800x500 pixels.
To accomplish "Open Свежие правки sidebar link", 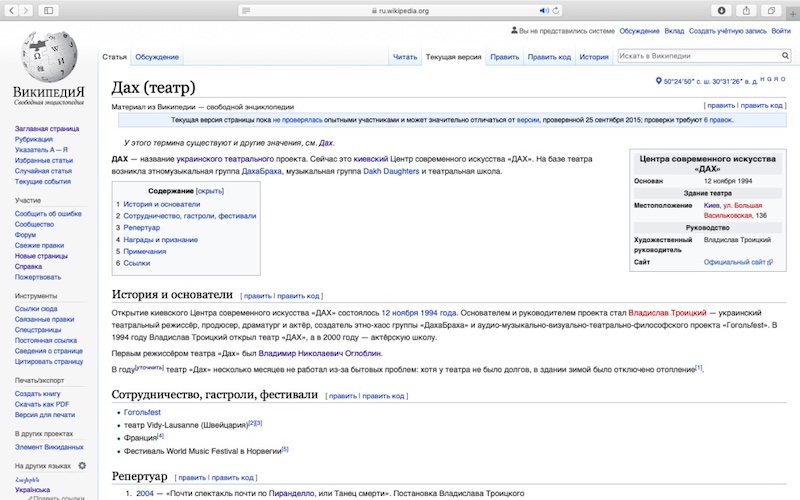I will 39,245.
